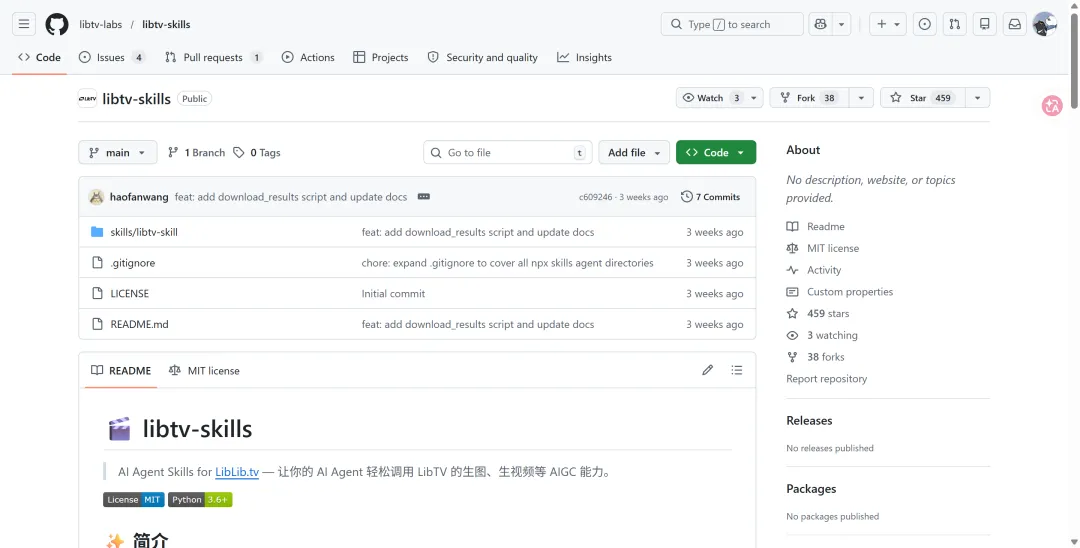Click haofanwang author avatar

(x=96, y=197)
